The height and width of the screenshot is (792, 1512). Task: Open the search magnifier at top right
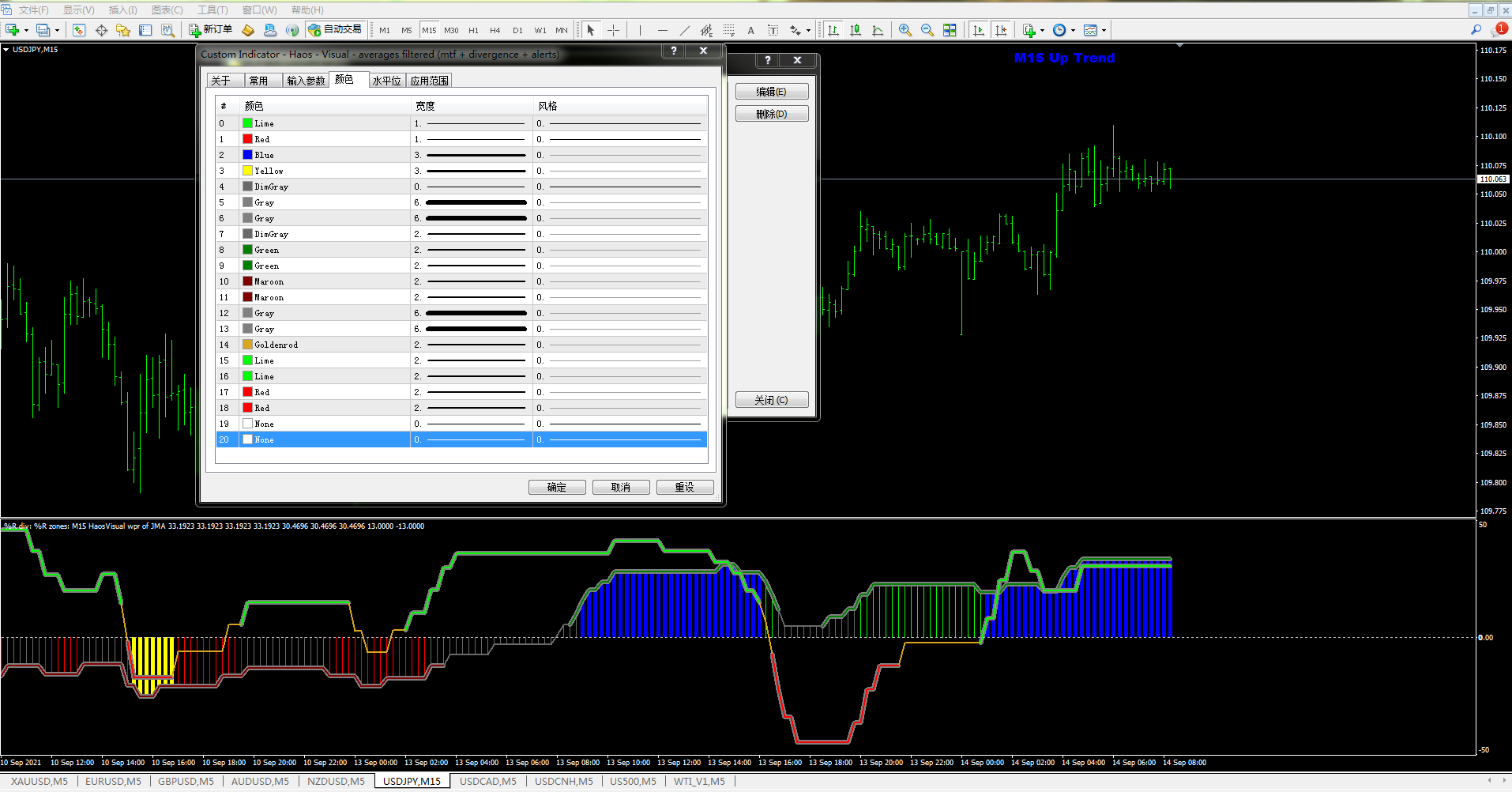click(1476, 30)
